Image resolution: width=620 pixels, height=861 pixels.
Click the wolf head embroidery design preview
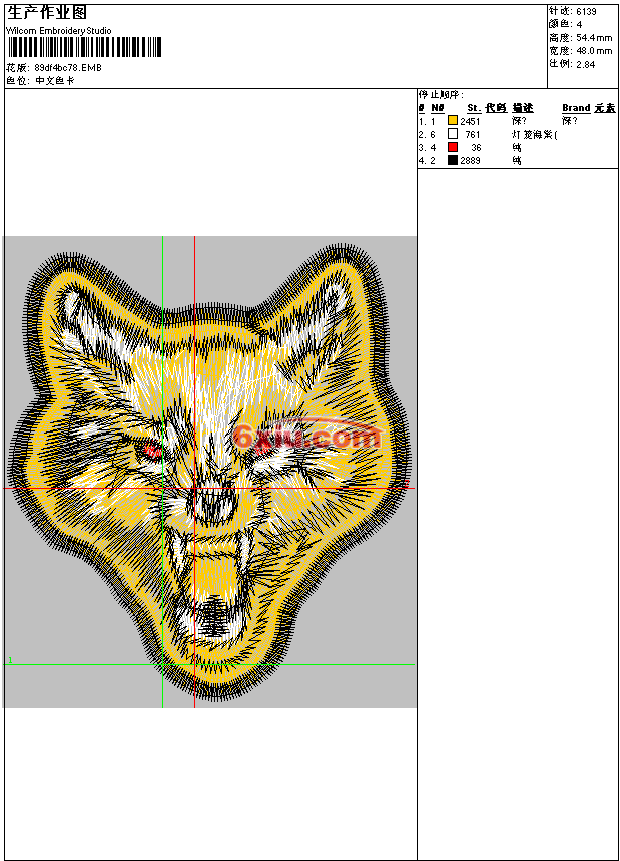210,472
